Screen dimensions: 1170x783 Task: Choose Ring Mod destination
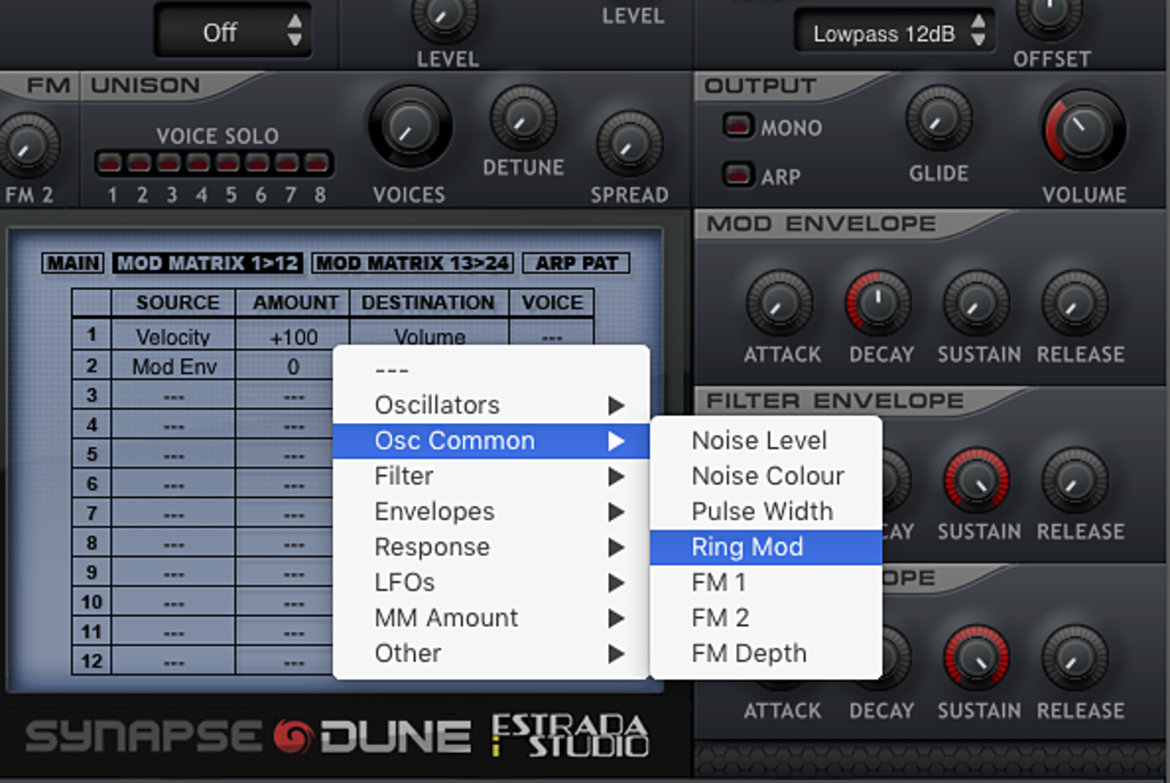click(x=766, y=547)
